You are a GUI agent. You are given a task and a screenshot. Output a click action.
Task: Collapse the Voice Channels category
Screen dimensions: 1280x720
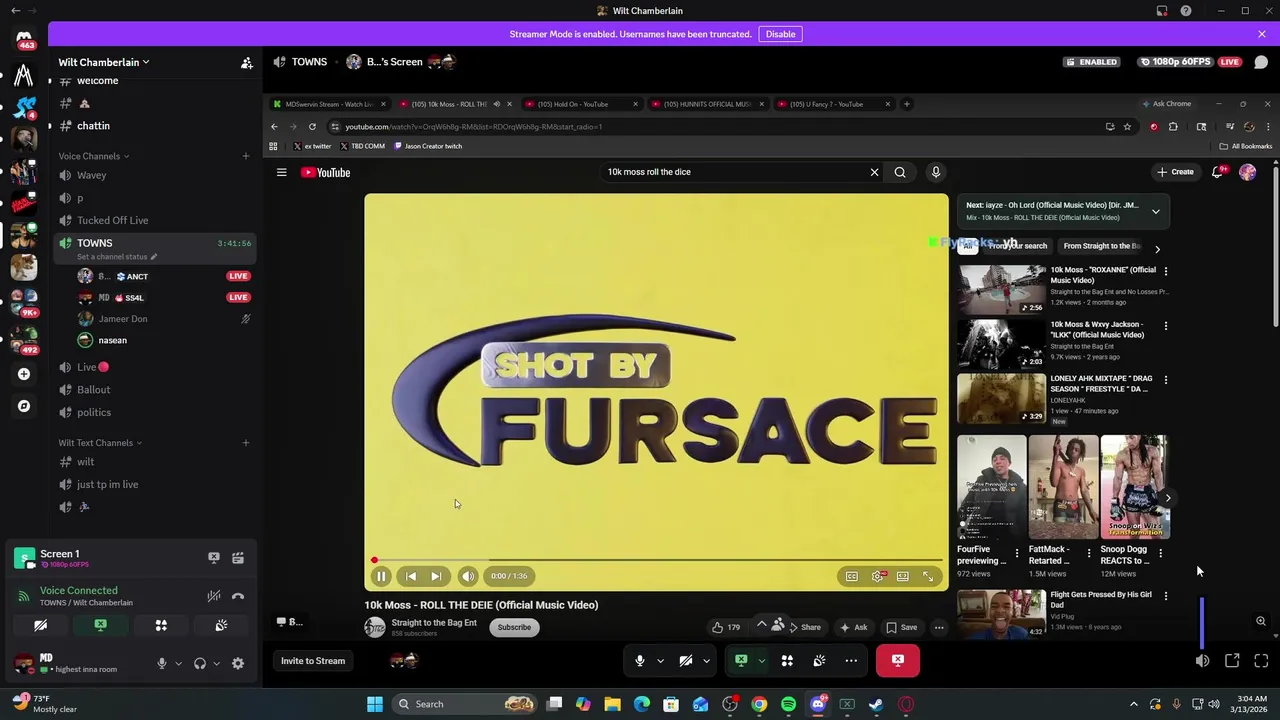pyautogui.click(x=93, y=156)
